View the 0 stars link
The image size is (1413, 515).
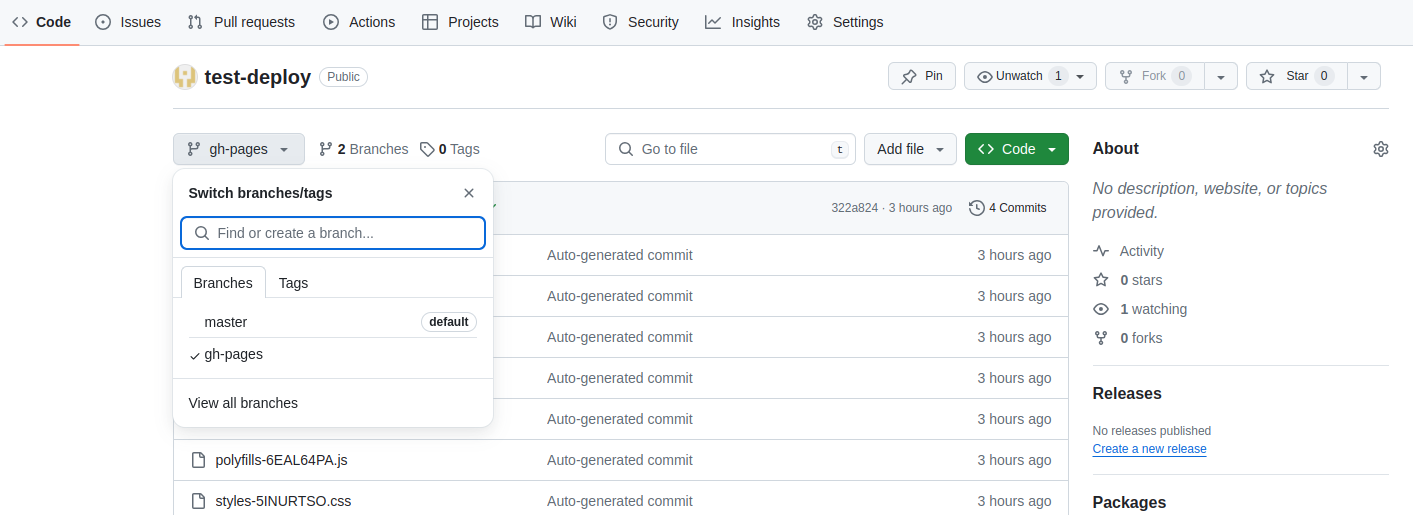(x=1128, y=280)
